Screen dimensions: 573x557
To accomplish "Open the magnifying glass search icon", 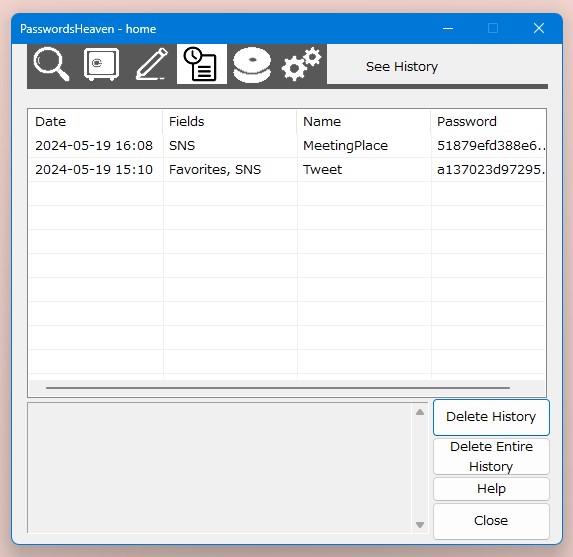I will point(52,64).
